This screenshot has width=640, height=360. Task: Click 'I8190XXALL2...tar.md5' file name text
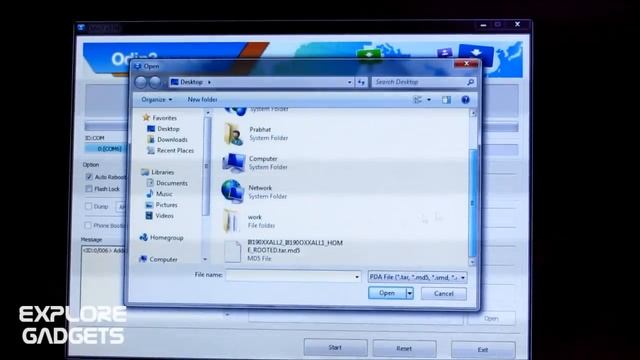point(295,247)
